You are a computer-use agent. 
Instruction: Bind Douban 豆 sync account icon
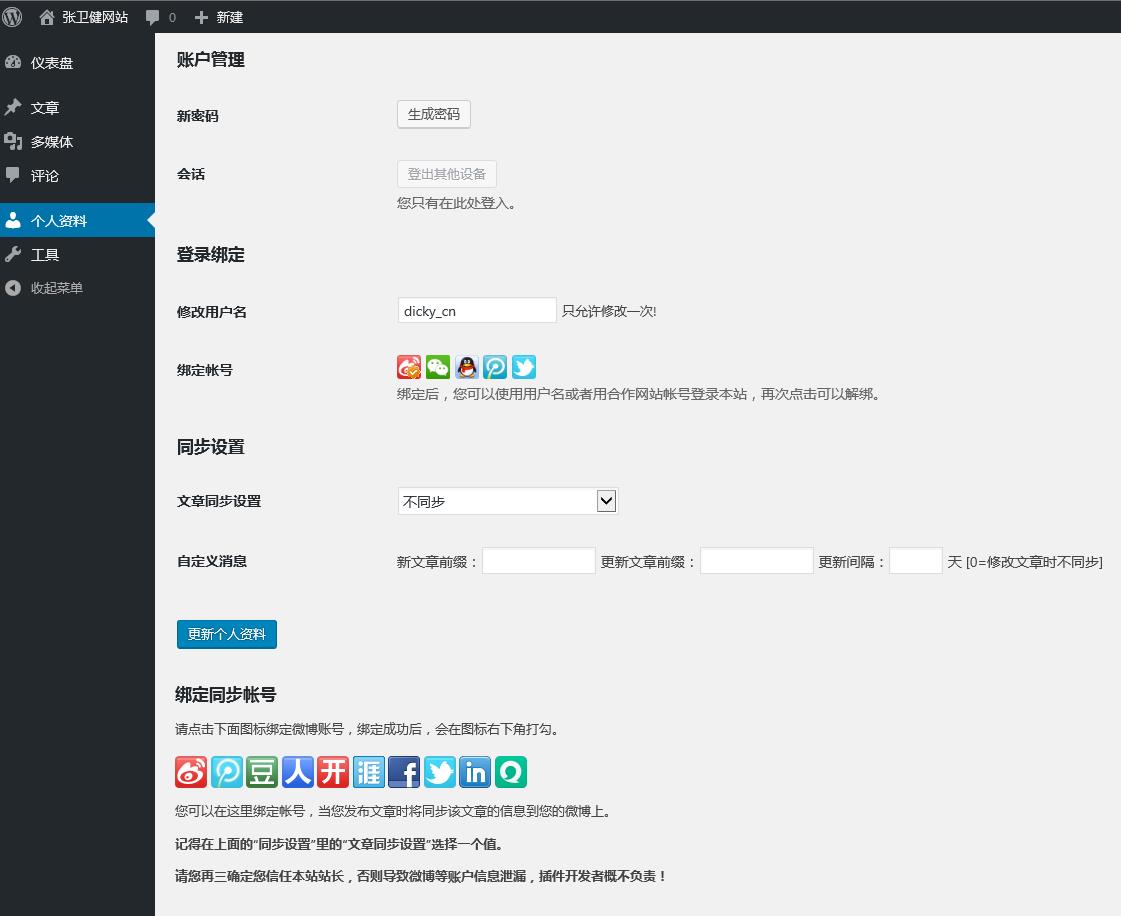coord(262,772)
